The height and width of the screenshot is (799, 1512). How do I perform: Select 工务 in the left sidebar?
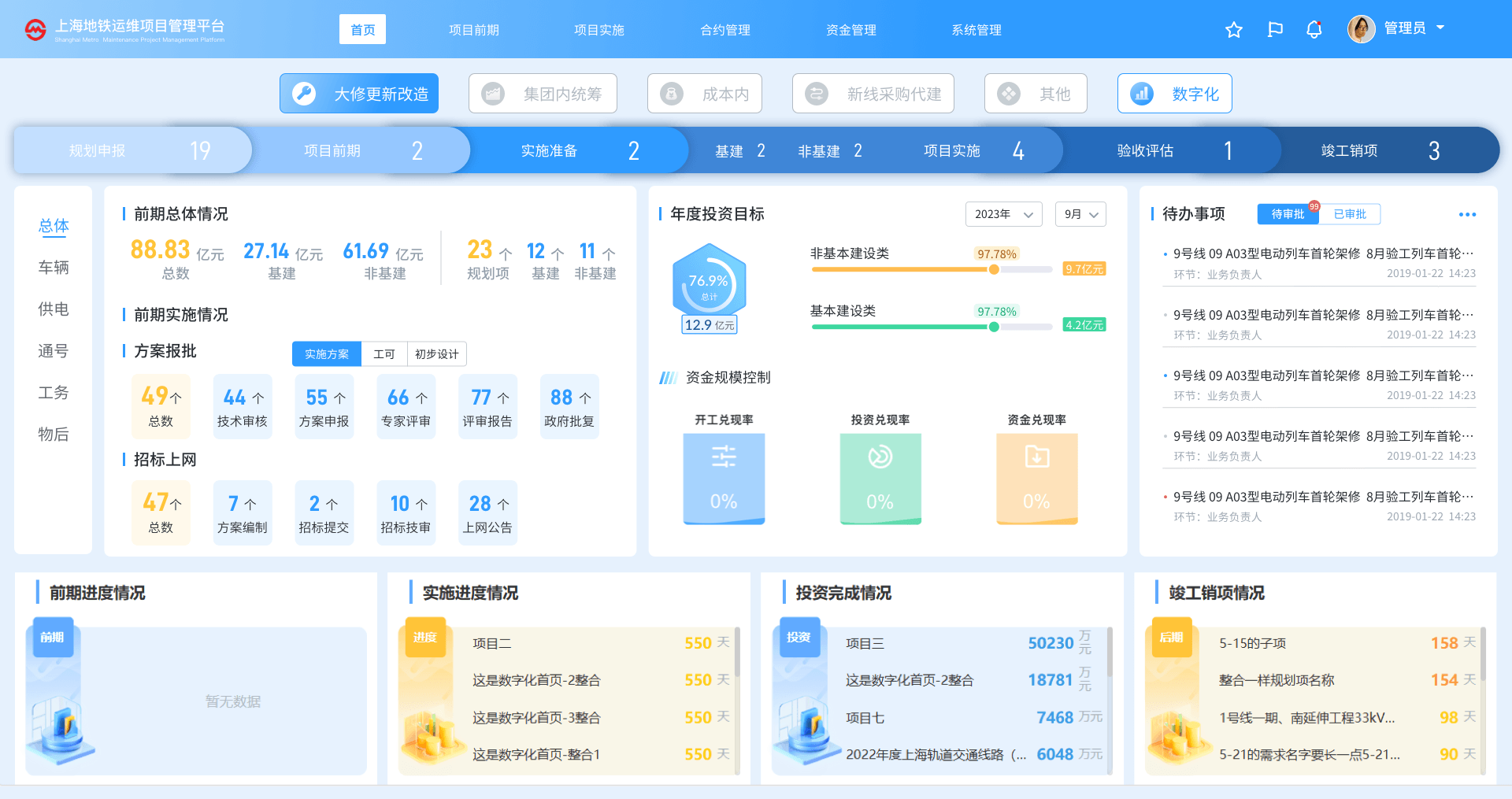click(x=54, y=393)
